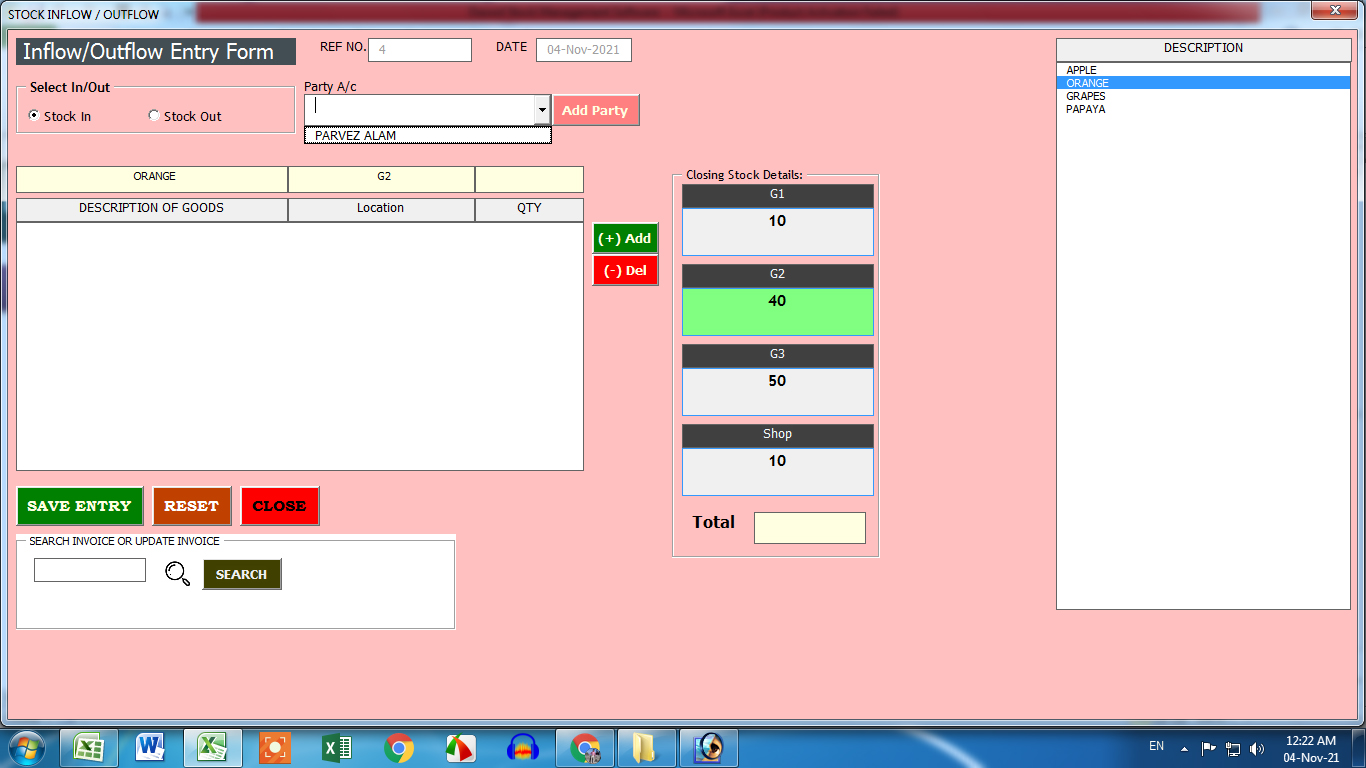Show hidden system tray icons arrow

click(1184, 748)
